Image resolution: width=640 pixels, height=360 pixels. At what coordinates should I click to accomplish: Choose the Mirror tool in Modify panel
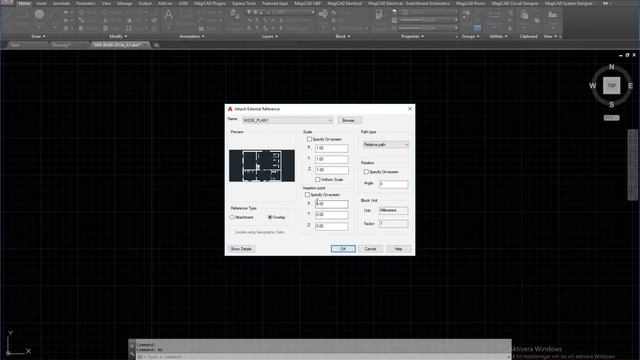click(x=106, y=20)
